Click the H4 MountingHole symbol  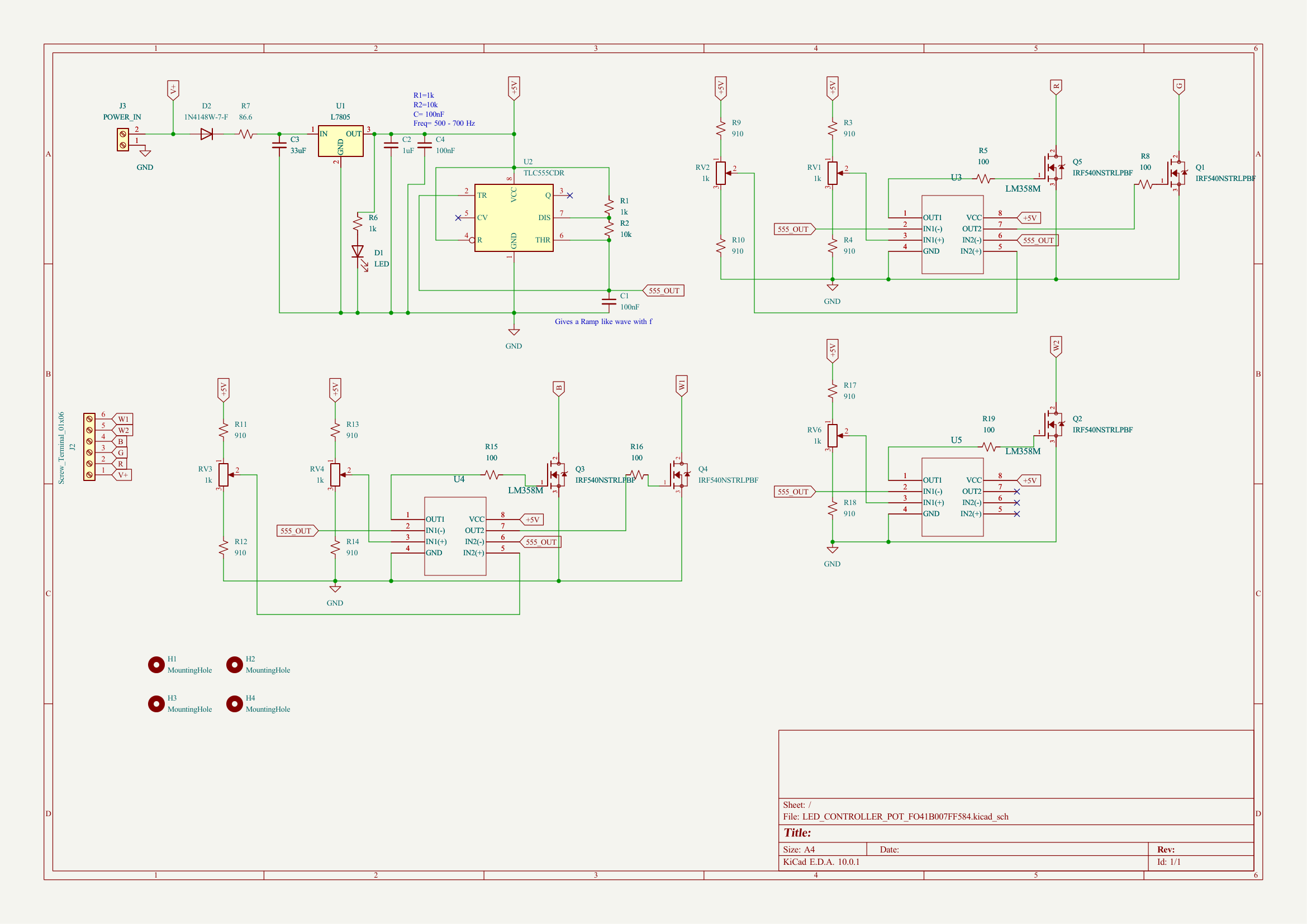pos(235,704)
